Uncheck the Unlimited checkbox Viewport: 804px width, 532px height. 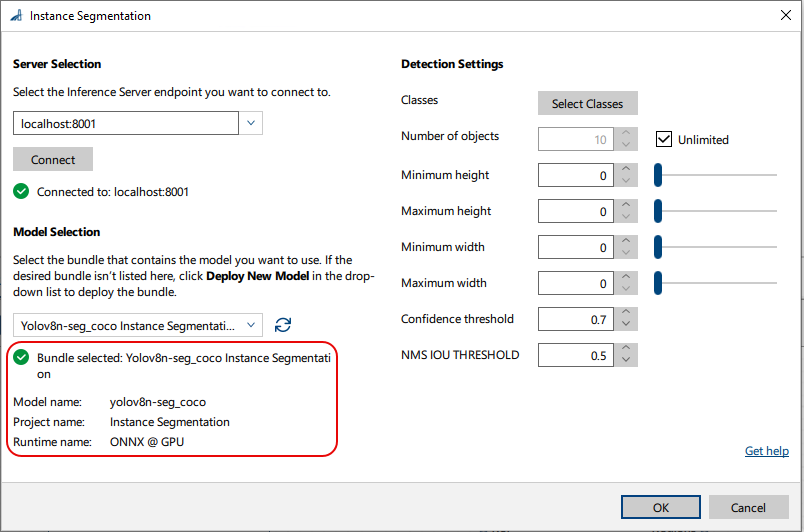664,139
